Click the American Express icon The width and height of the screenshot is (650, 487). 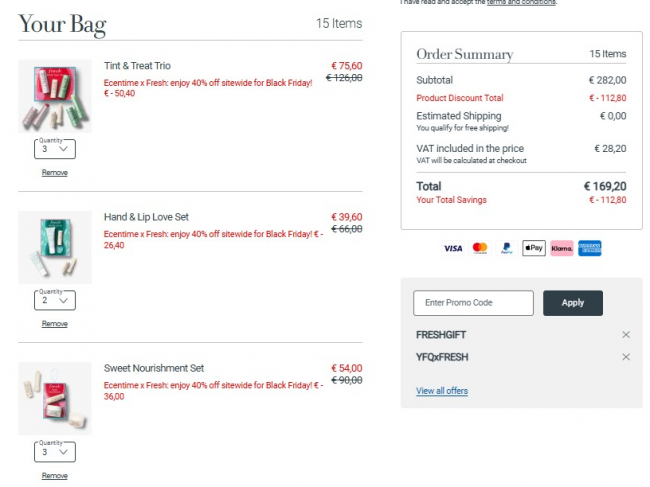click(x=590, y=248)
